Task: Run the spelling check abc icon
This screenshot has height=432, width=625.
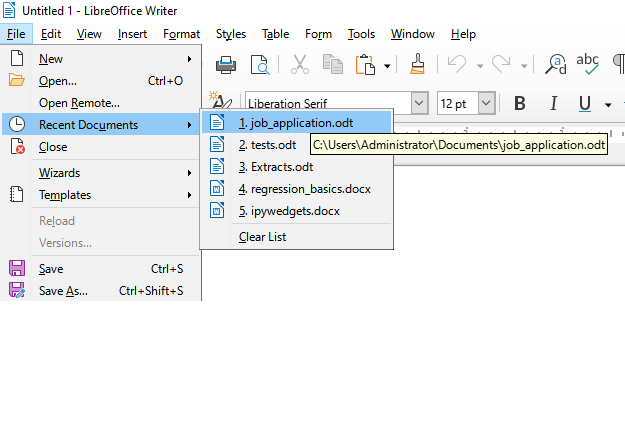Action: click(588, 64)
